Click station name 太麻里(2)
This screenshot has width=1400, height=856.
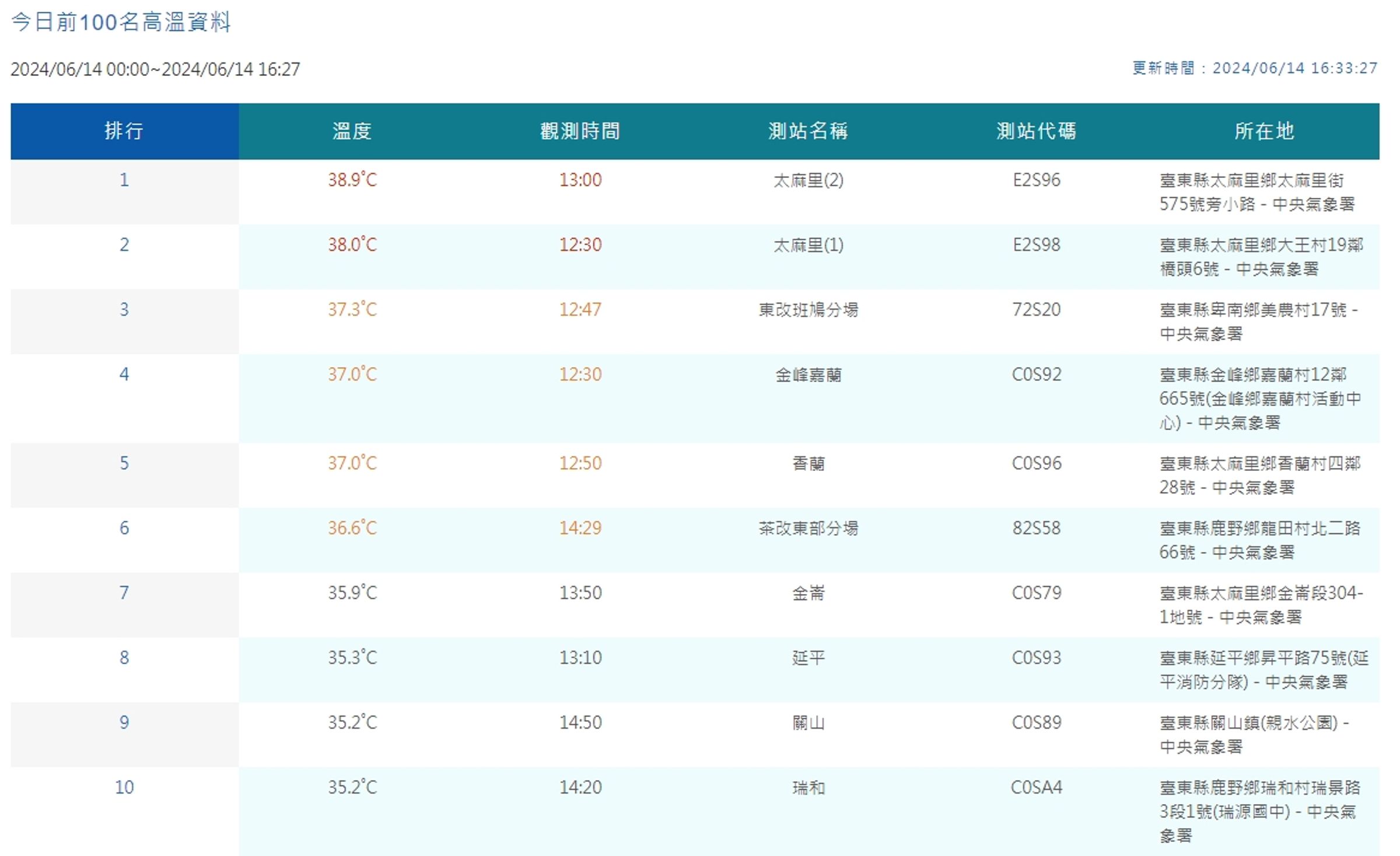click(x=808, y=180)
